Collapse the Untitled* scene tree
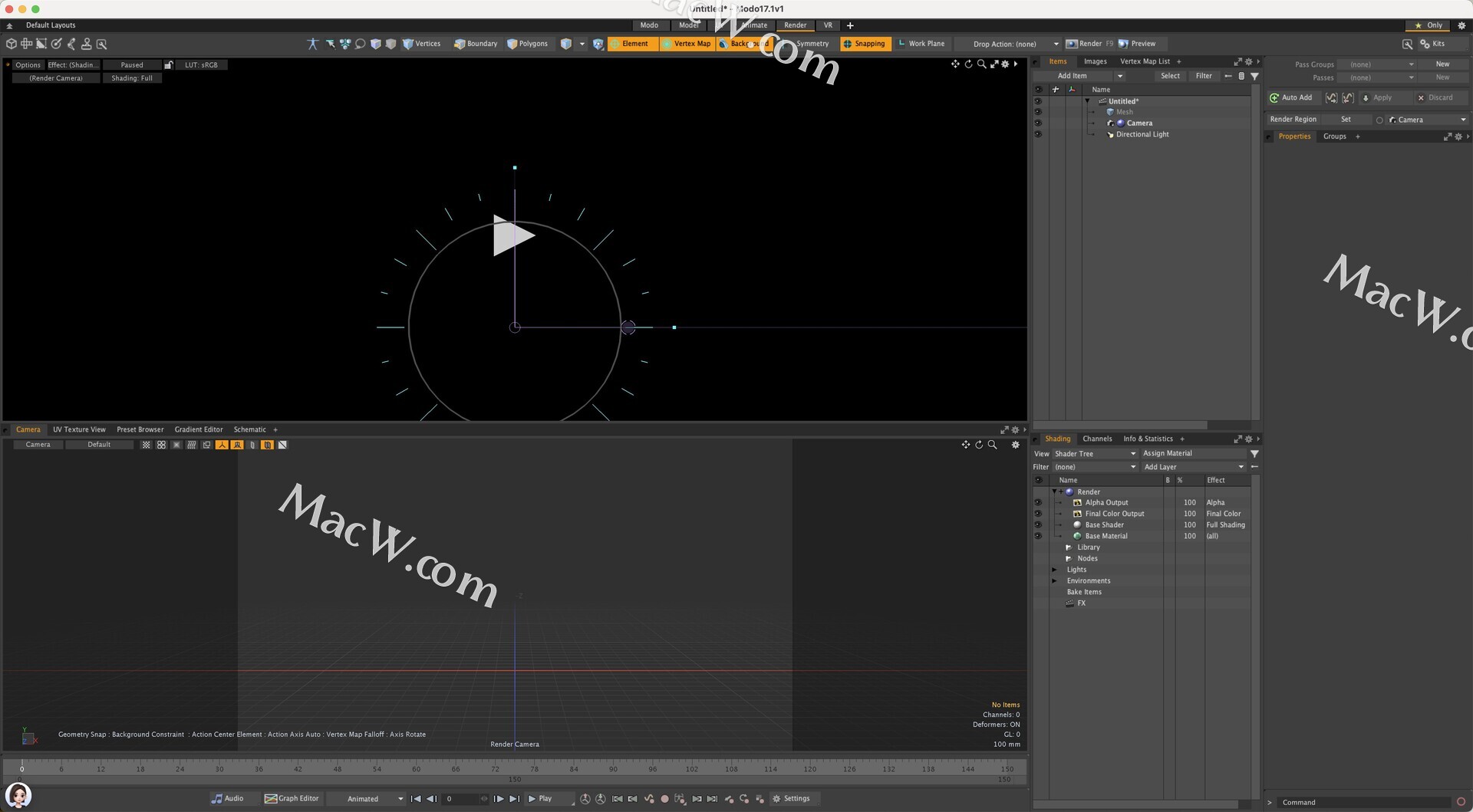 [1087, 101]
